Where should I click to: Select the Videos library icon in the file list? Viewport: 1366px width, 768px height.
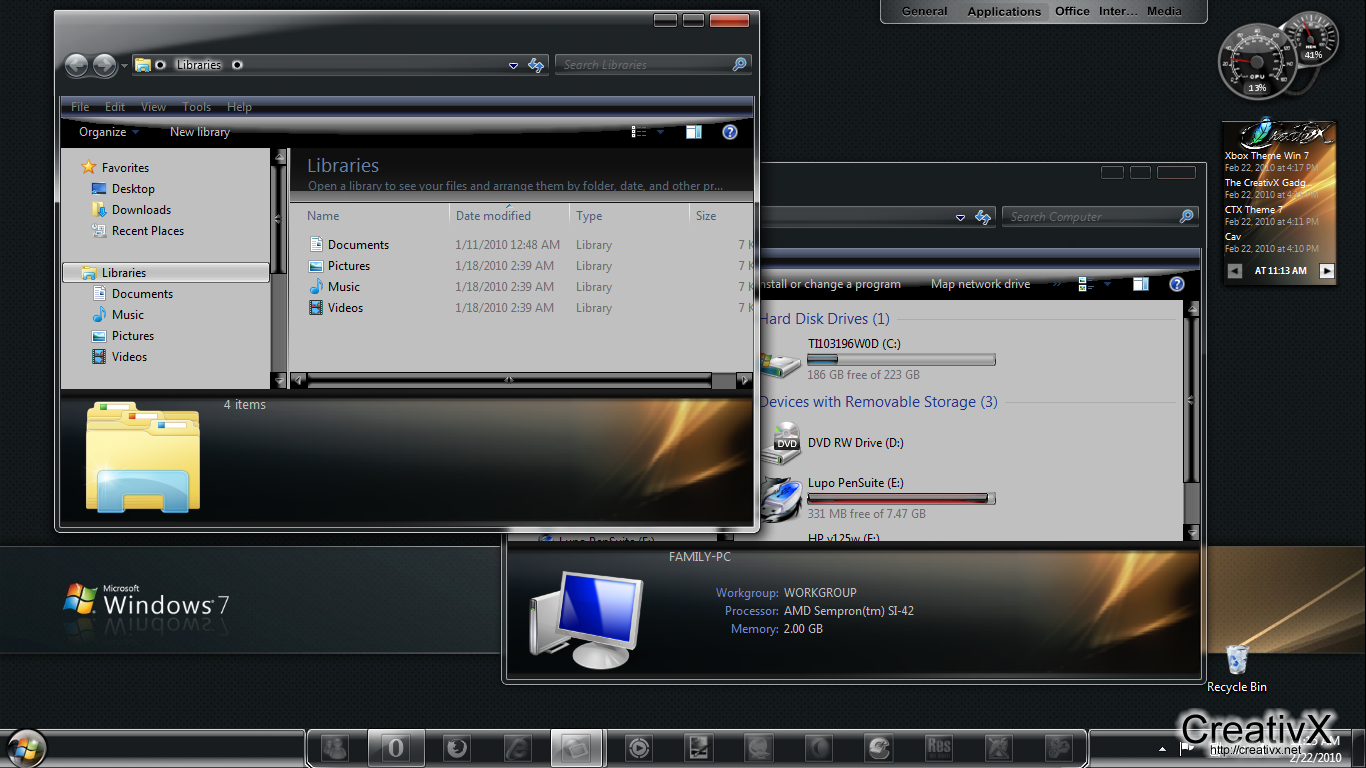[x=318, y=307]
